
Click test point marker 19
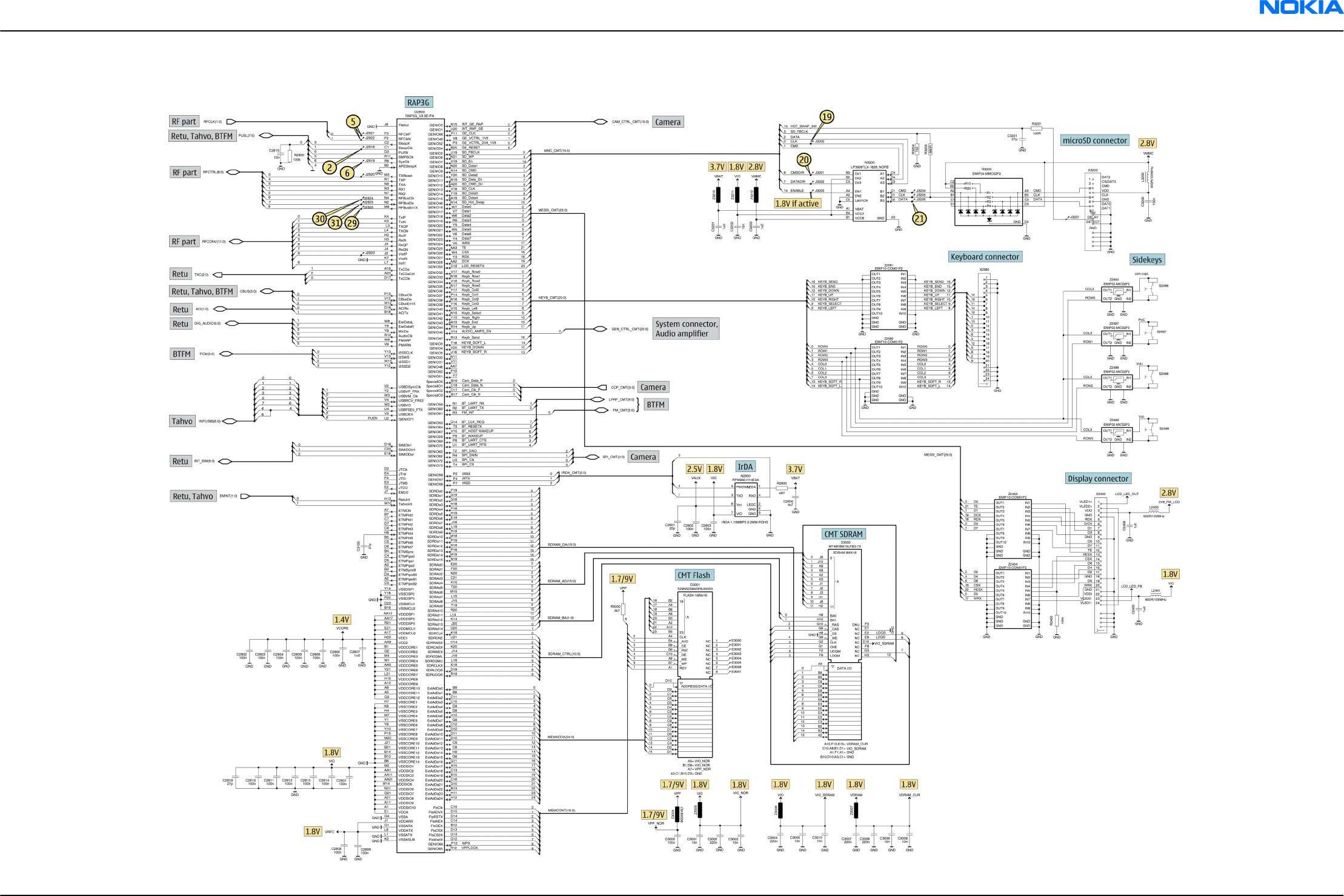[x=827, y=117]
